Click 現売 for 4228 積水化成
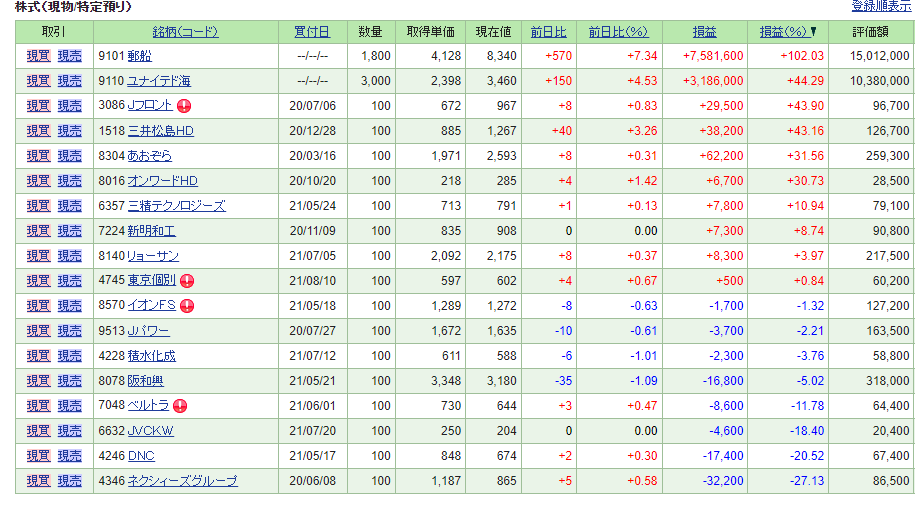This screenshot has width=915, height=507. click(x=69, y=356)
